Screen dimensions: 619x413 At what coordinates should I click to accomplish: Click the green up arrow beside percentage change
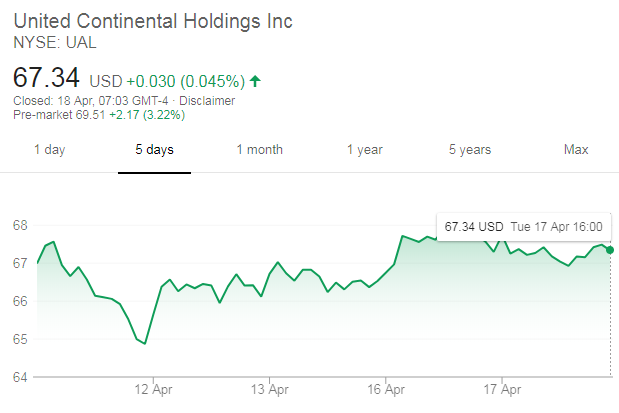pos(256,81)
